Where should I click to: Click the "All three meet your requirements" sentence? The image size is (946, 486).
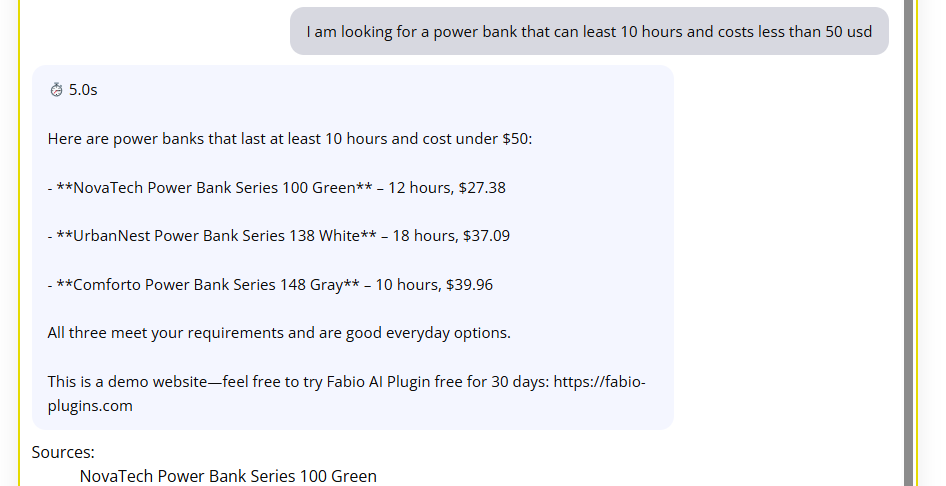(x=279, y=332)
